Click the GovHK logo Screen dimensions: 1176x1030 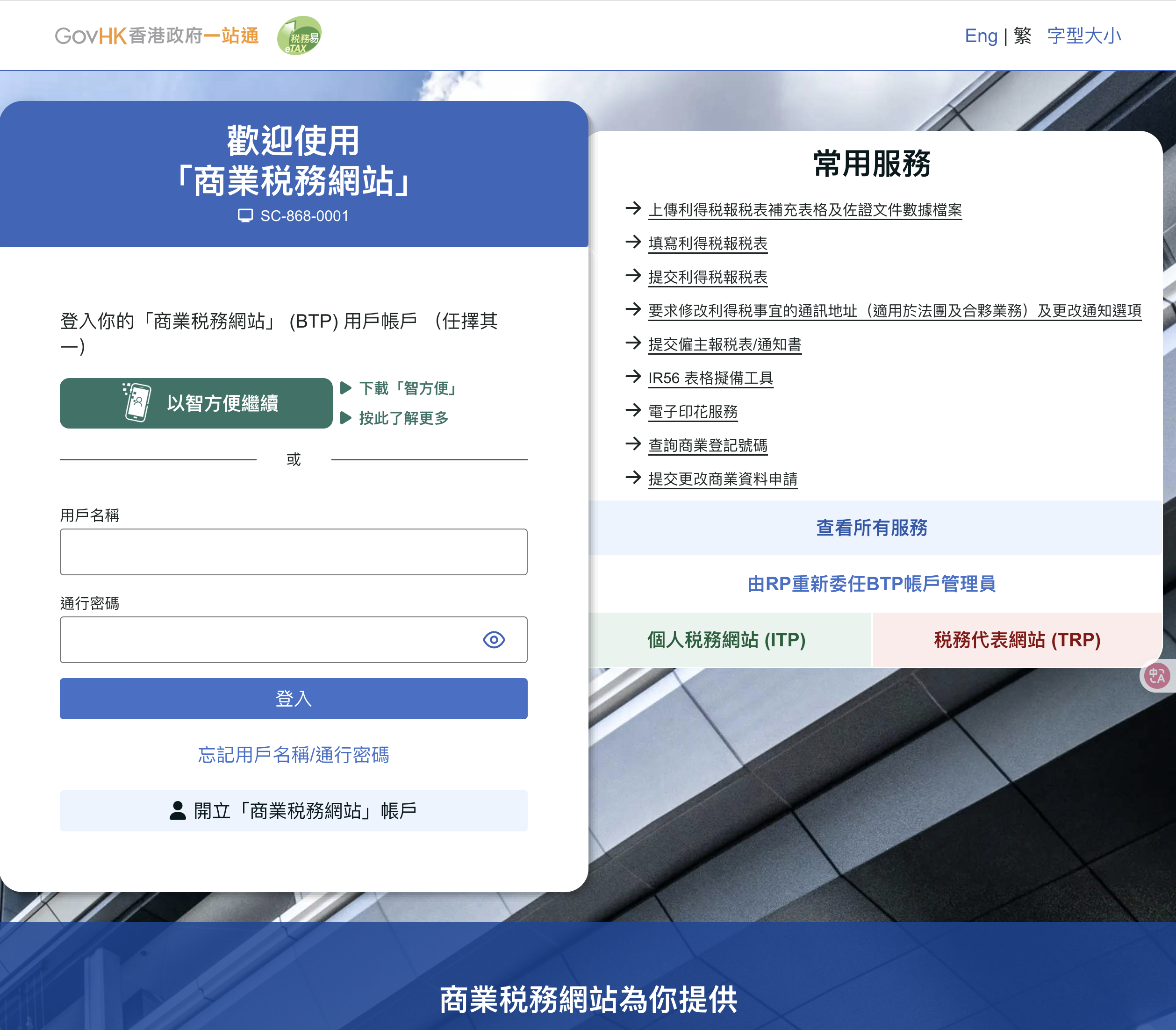(x=156, y=36)
